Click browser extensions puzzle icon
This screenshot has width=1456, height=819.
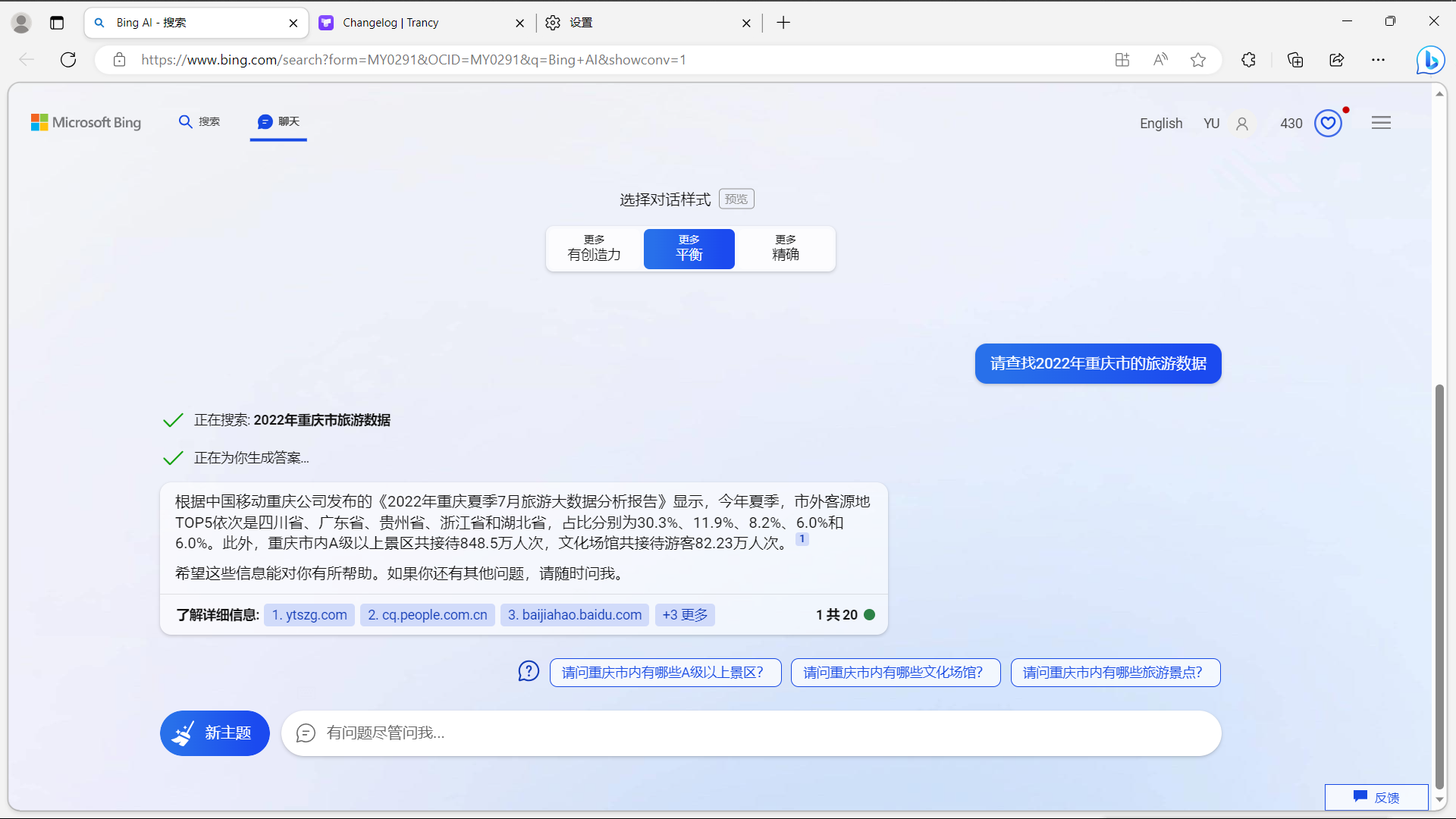[x=1248, y=60]
